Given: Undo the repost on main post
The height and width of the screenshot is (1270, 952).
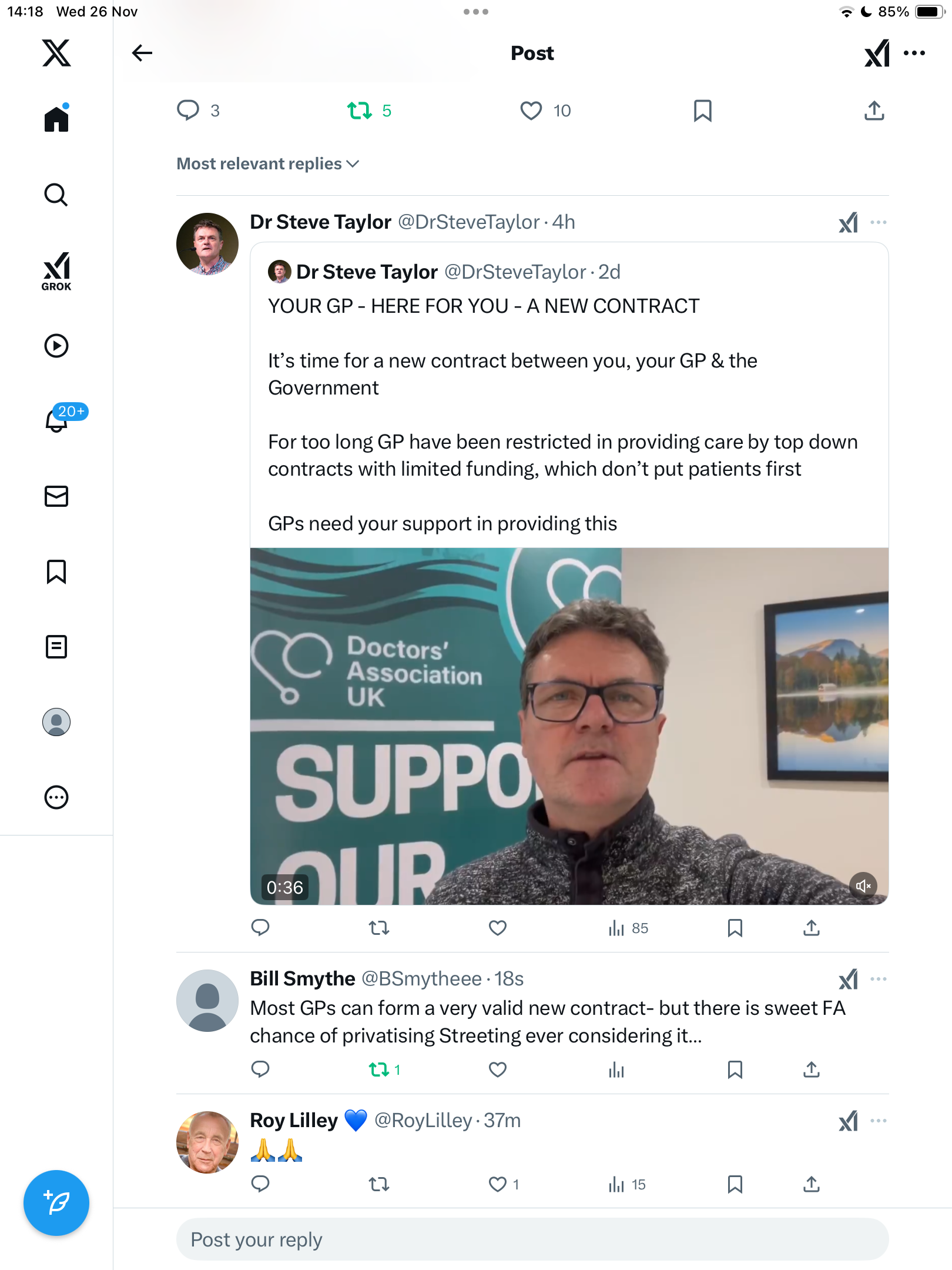Looking at the screenshot, I should coord(360,111).
